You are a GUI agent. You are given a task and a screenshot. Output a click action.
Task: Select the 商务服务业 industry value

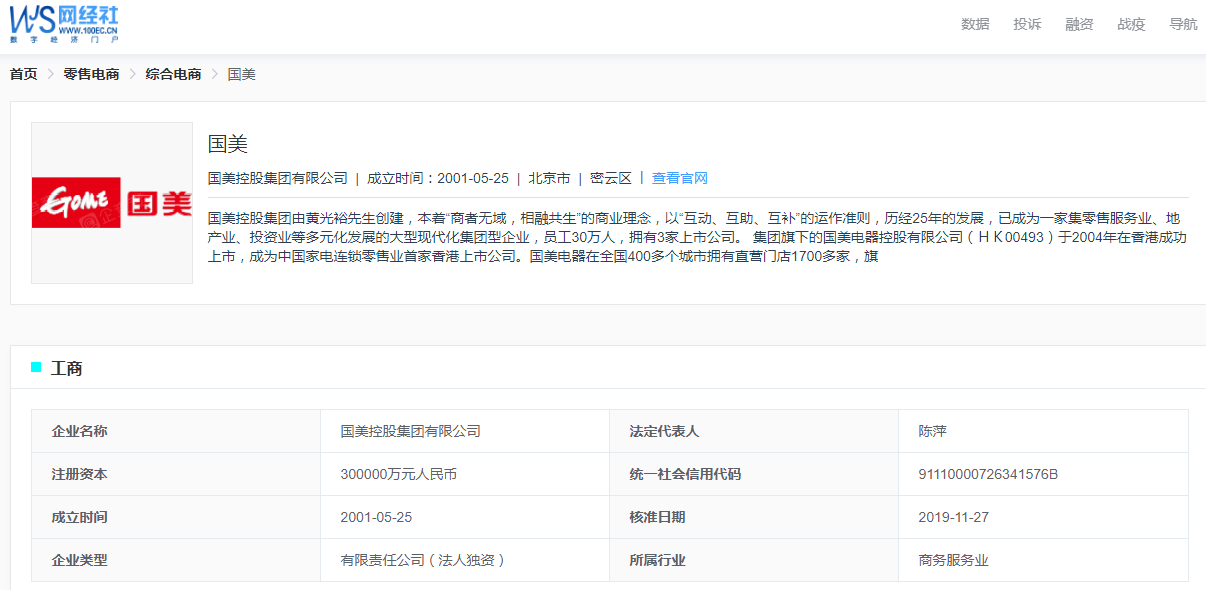tap(953, 560)
